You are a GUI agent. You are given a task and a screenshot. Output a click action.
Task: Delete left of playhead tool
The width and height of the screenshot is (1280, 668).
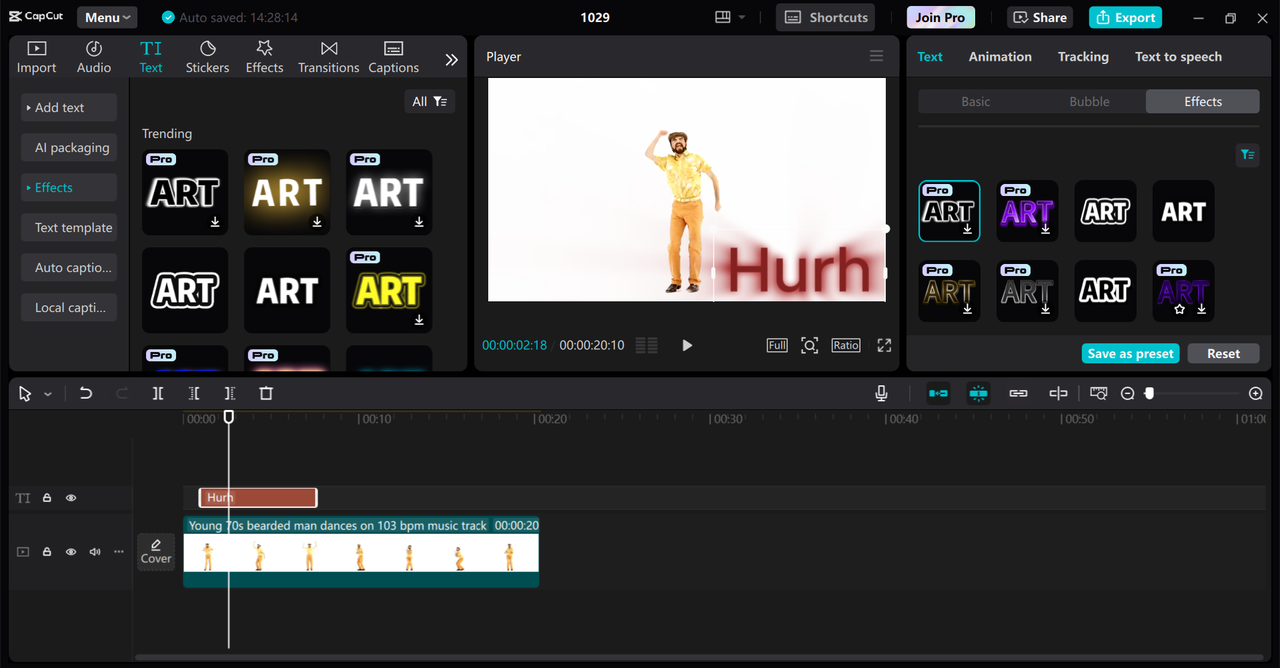pos(194,394)
